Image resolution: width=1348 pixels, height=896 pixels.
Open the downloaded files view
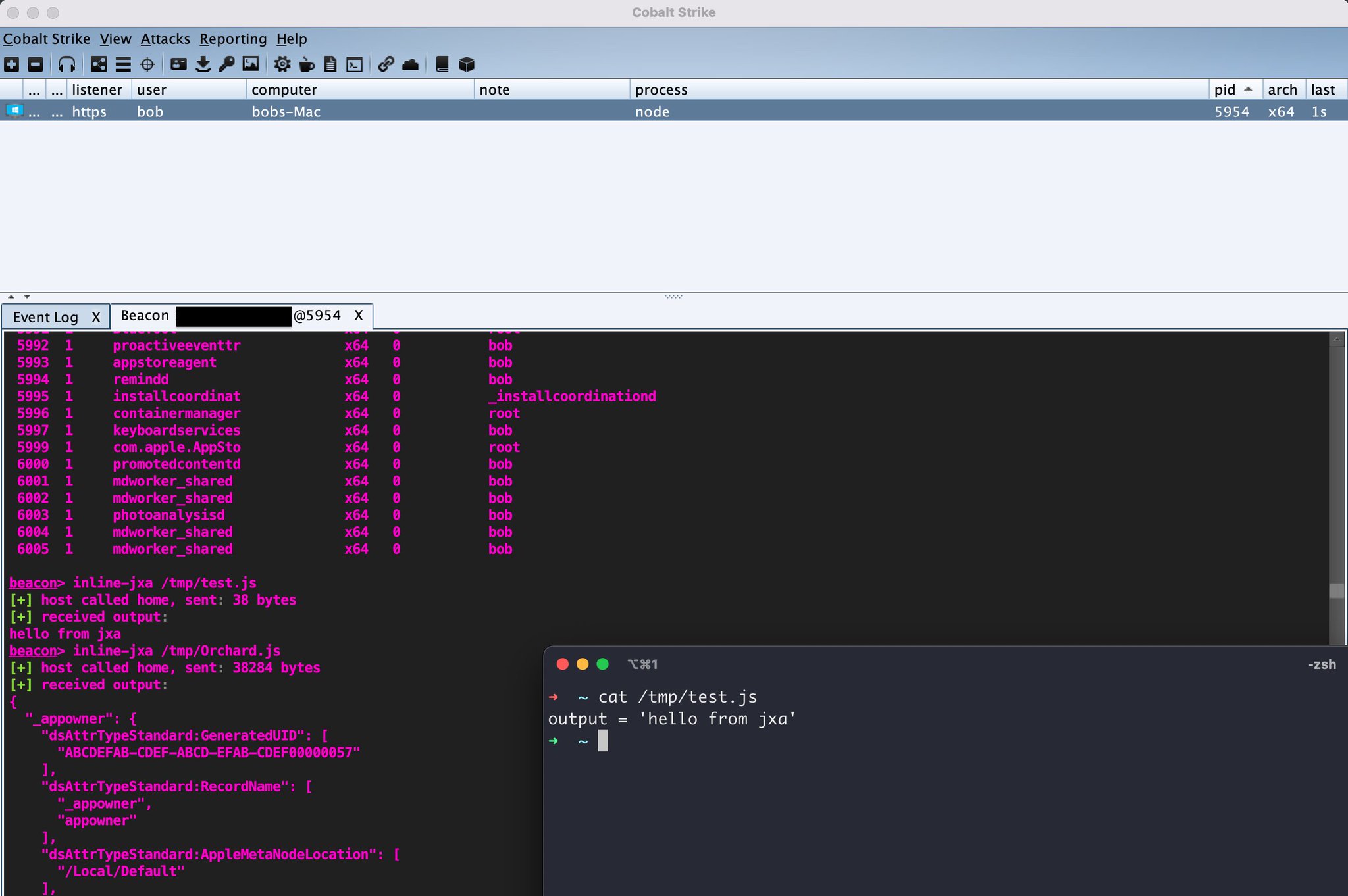pyautogui.click(x=204, y=64)
